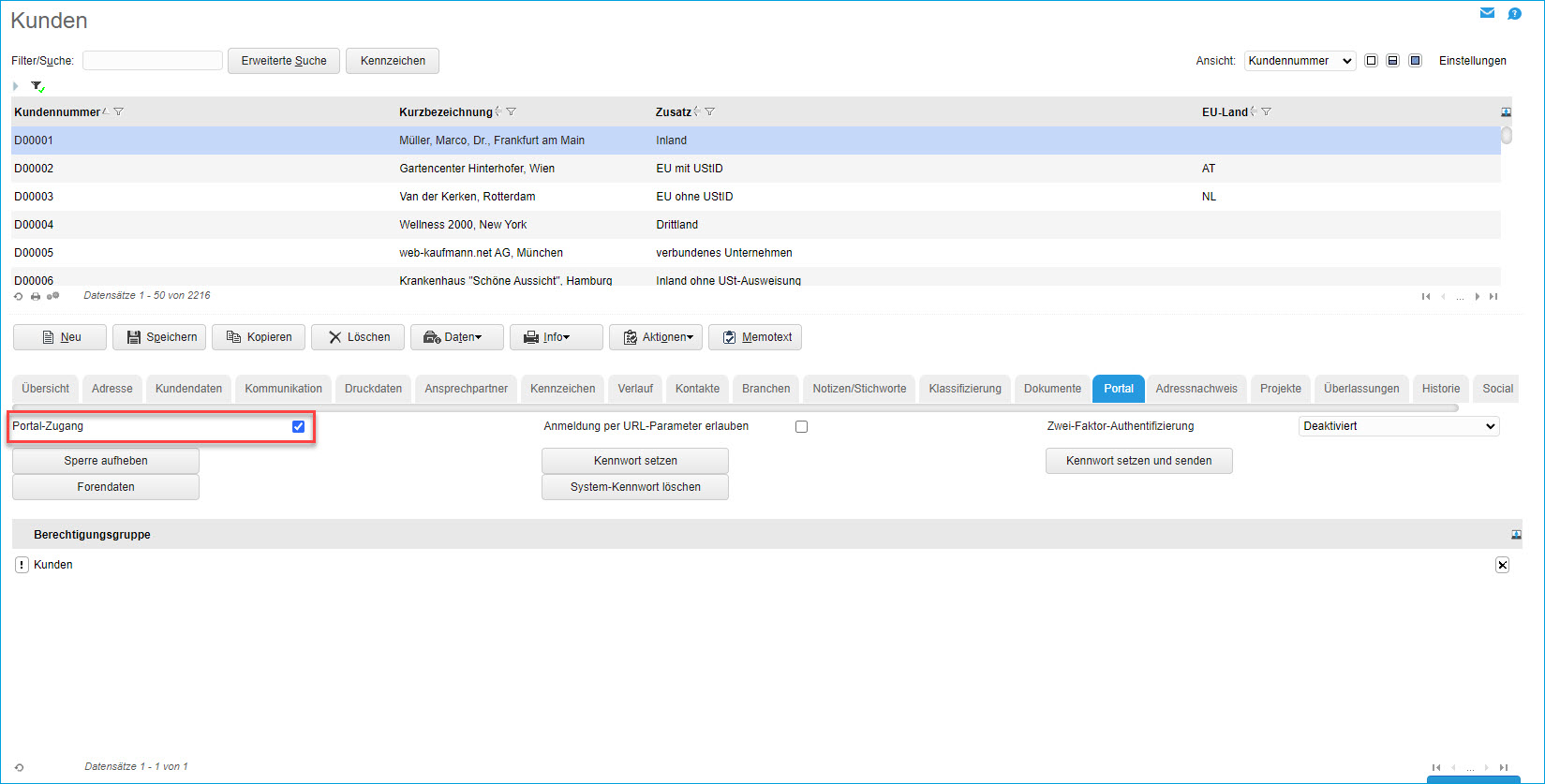Click the active filter funnel icon
This screenshot has width=1545, height=784.
point(37,86)
